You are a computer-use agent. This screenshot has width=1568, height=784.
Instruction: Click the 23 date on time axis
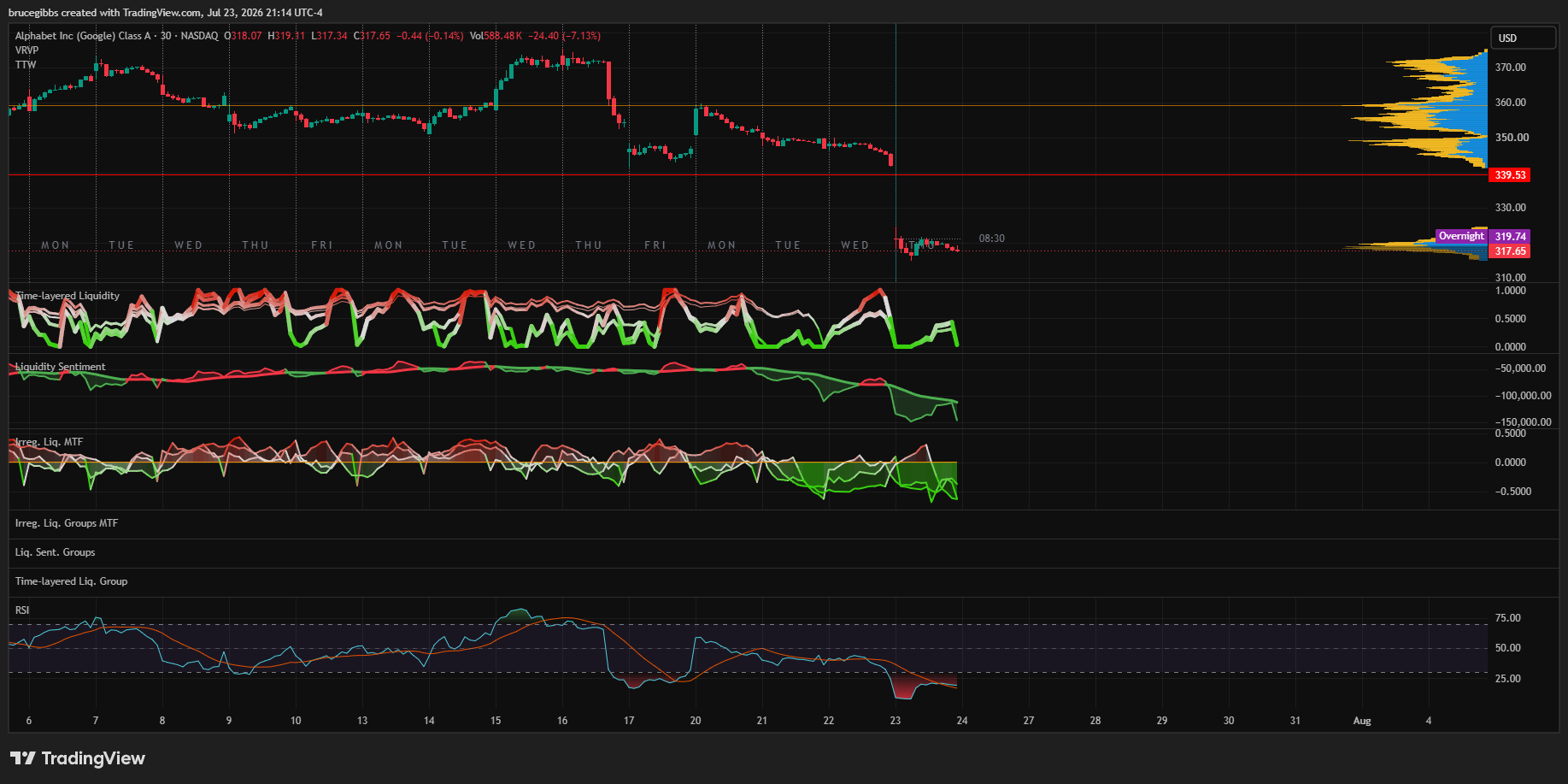click(895, 721)
